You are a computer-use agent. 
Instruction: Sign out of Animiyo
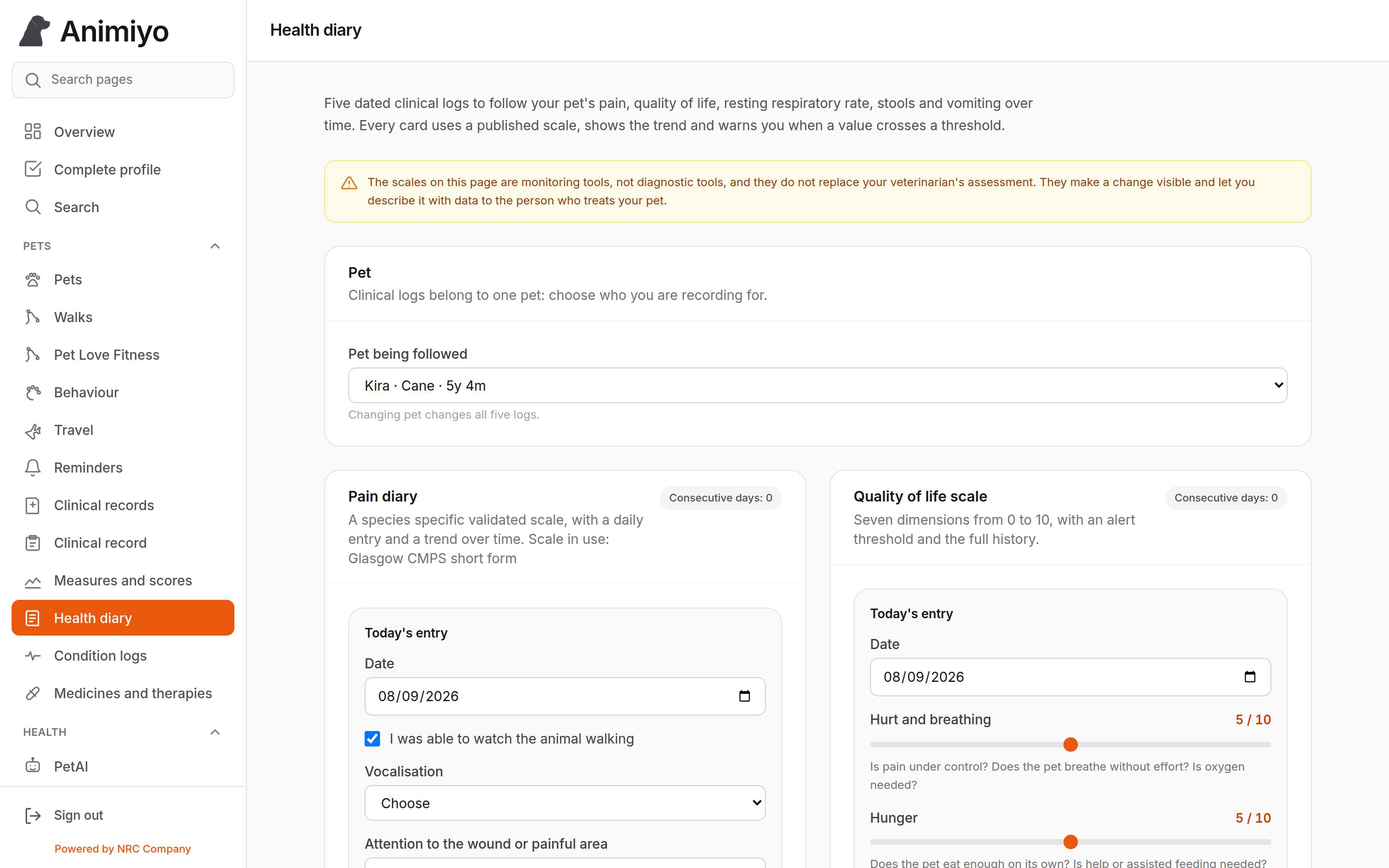click(x=123, y=815)
